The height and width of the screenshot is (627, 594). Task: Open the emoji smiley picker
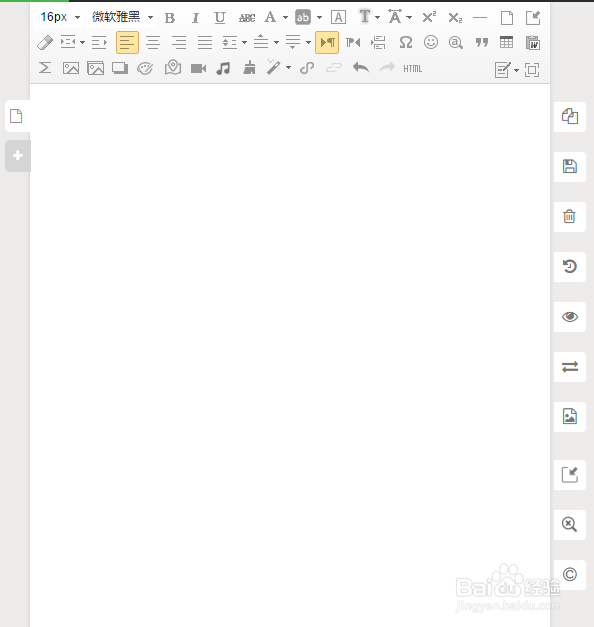[x=431, y=42]
